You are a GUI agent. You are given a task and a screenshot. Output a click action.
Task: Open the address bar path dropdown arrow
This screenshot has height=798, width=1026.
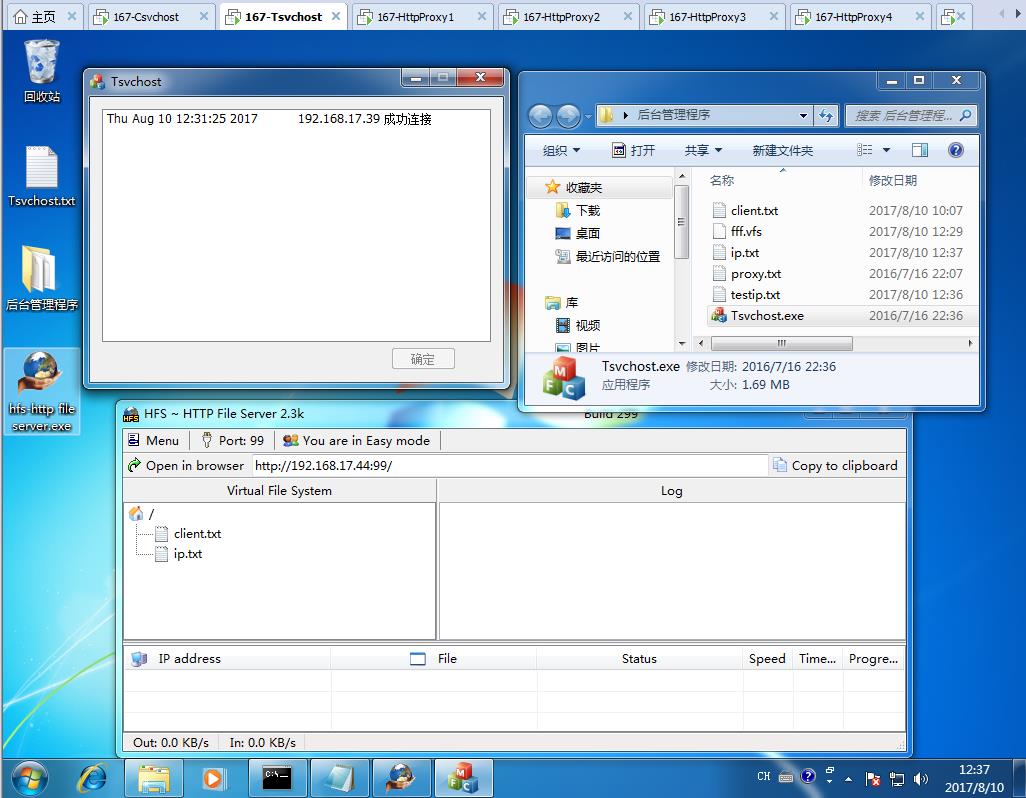coord(803,116)
